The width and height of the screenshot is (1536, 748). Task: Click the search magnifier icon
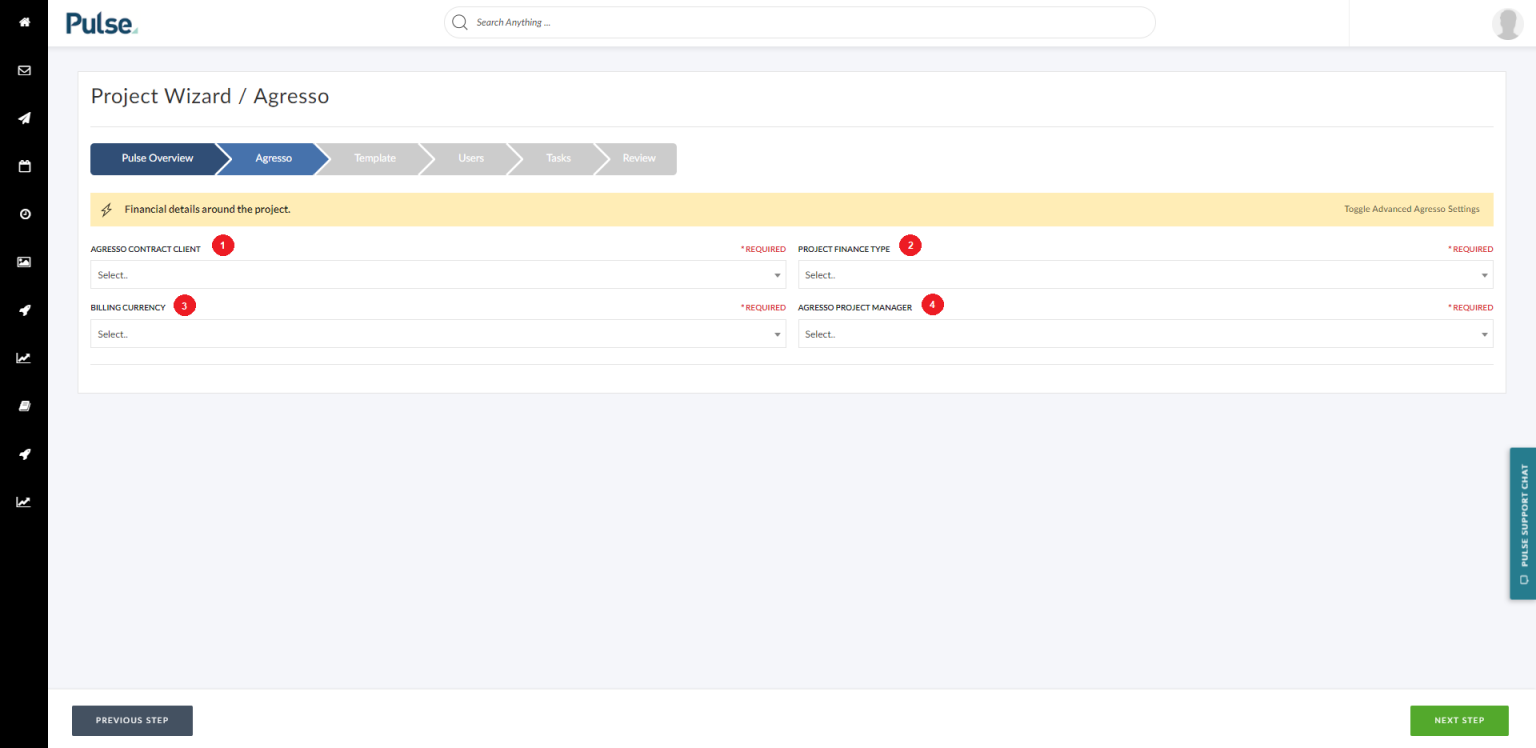459,21
